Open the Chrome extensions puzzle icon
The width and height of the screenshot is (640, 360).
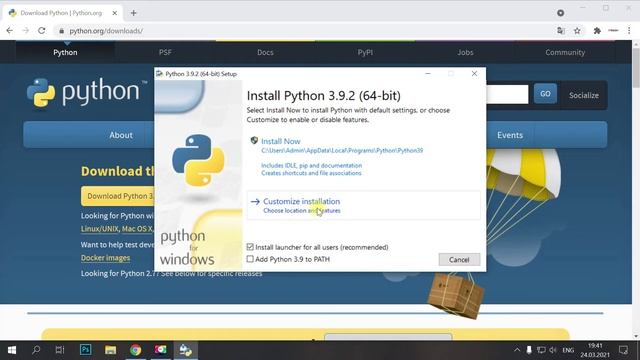pos(597,31)
